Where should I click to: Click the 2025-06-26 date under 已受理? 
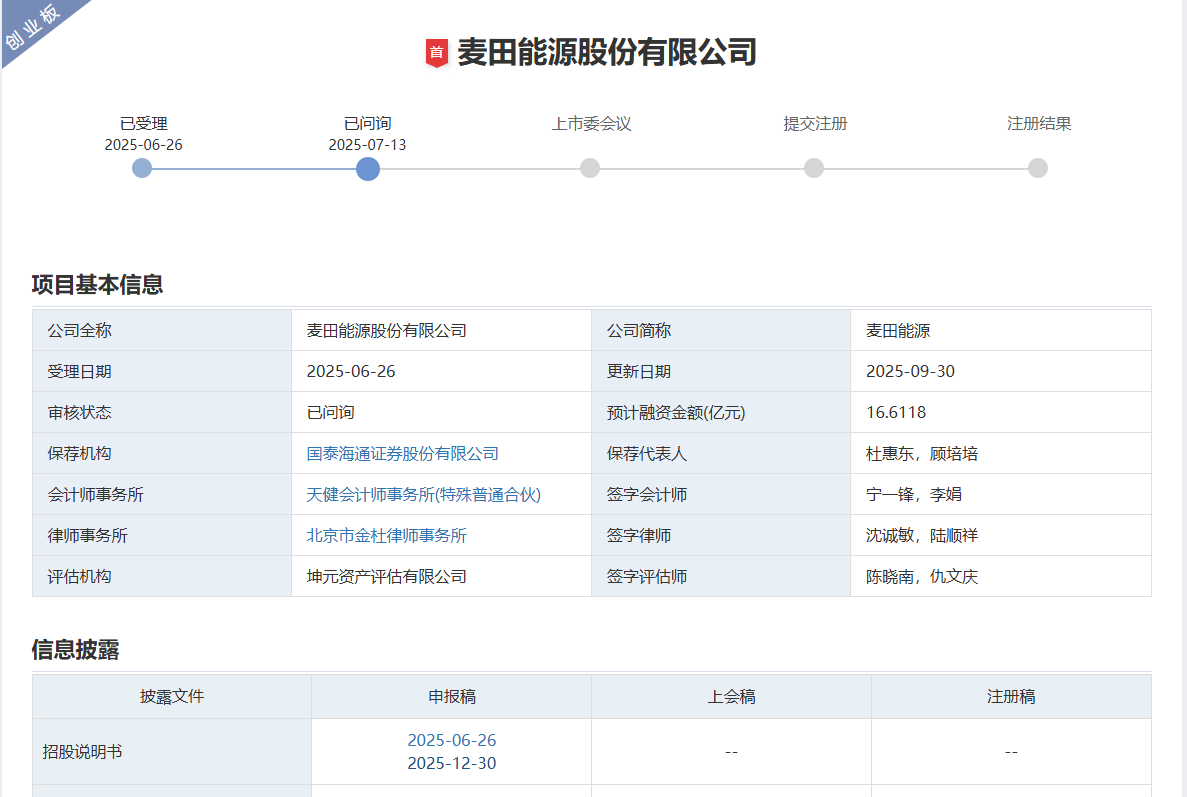(143, 145)
